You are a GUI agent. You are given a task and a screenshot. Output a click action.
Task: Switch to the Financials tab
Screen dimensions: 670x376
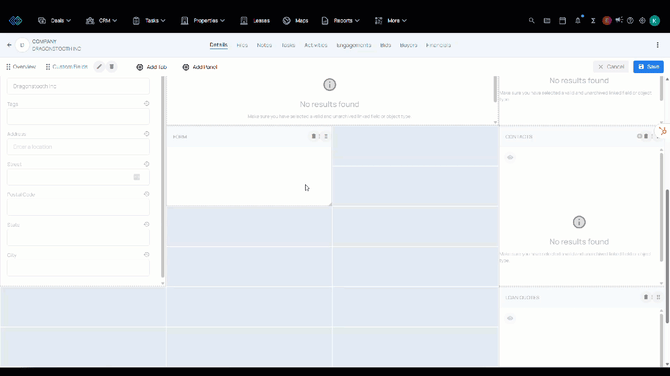pyautogui.click(x=438, y=45)
